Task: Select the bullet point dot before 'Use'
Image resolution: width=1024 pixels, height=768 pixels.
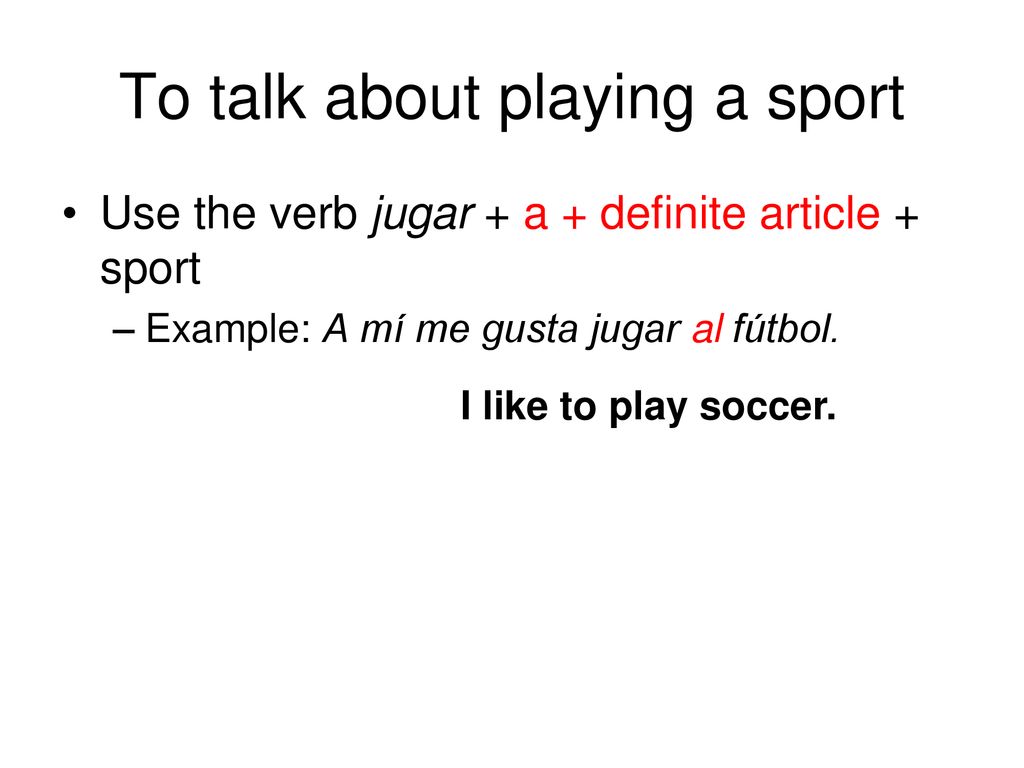Action: tap(70, 214)
